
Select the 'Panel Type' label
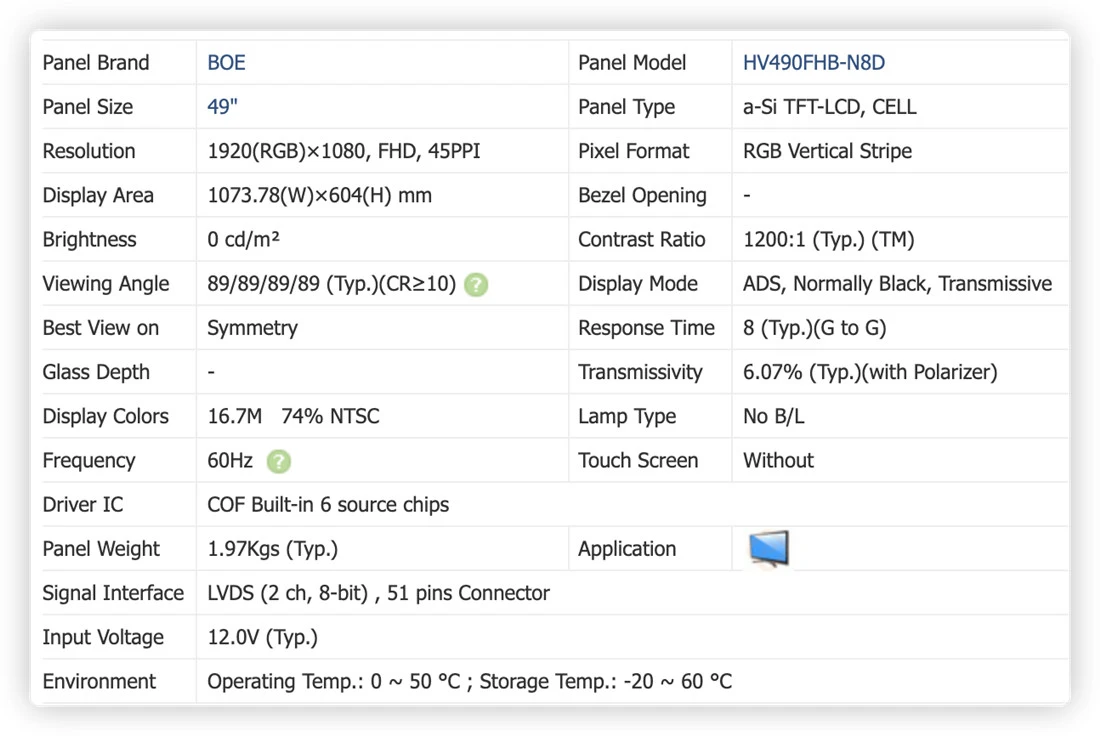point(626,107)
